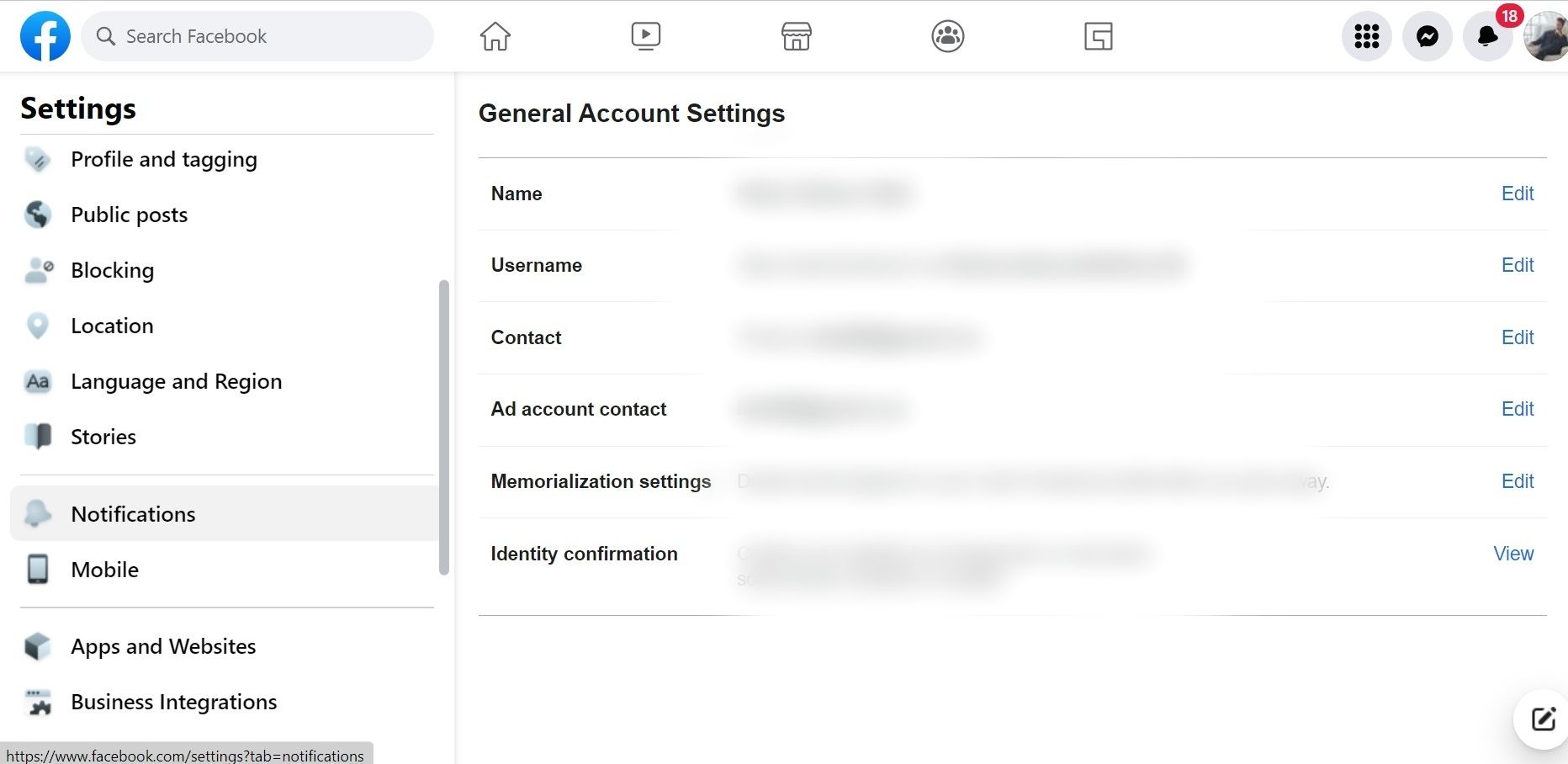Go to Blocking settings
Image resolution: width=1568 pixels, height=764 pixels.
pos(112,271)
